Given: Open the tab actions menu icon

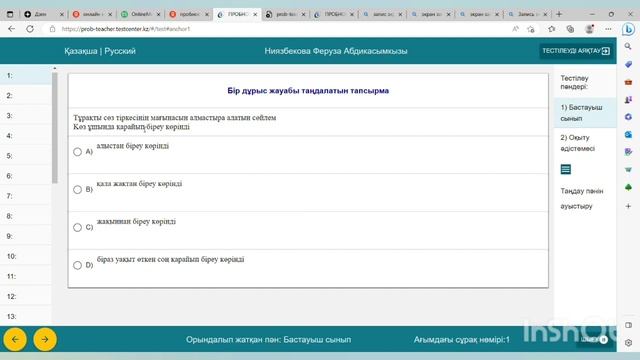Looking at the screenshot, I should click(x=10, y=14).
